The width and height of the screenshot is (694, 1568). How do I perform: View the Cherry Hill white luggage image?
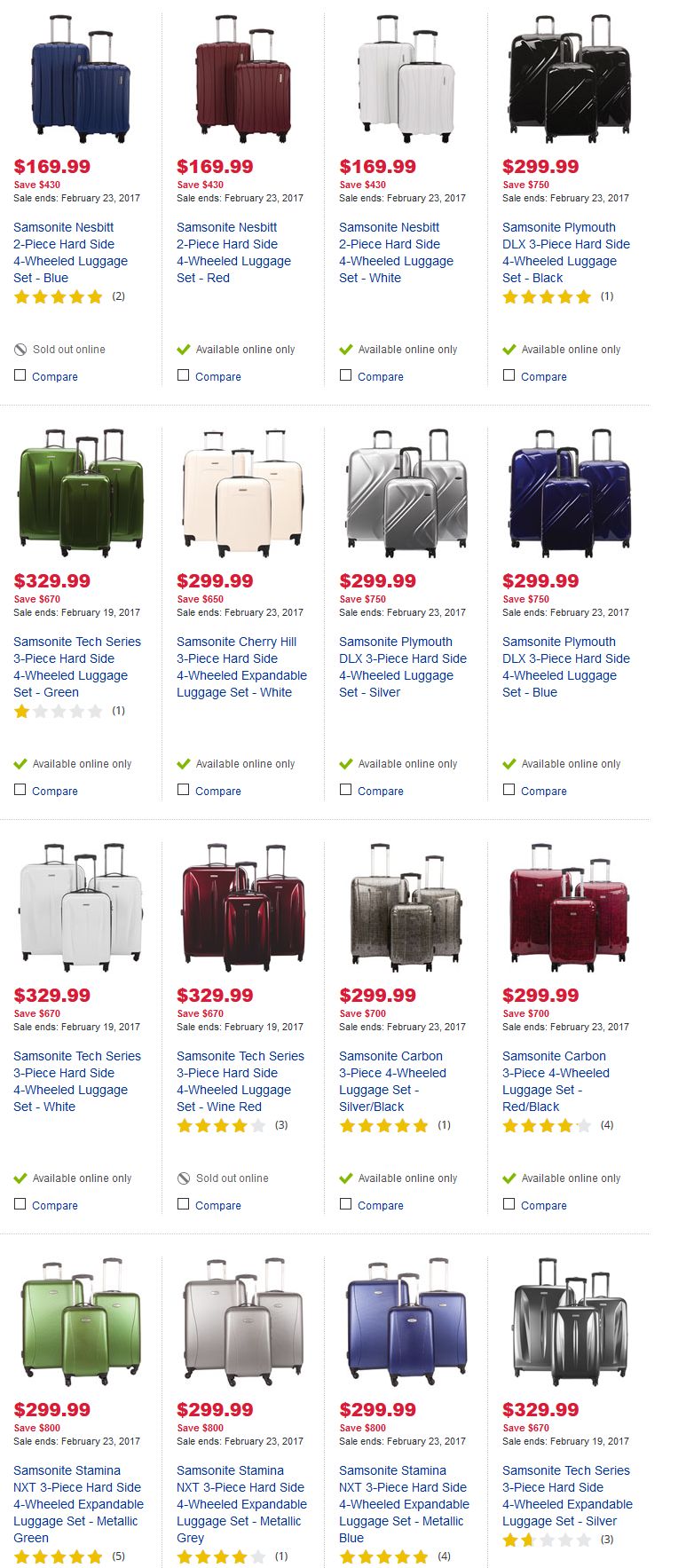coord(243,493)
